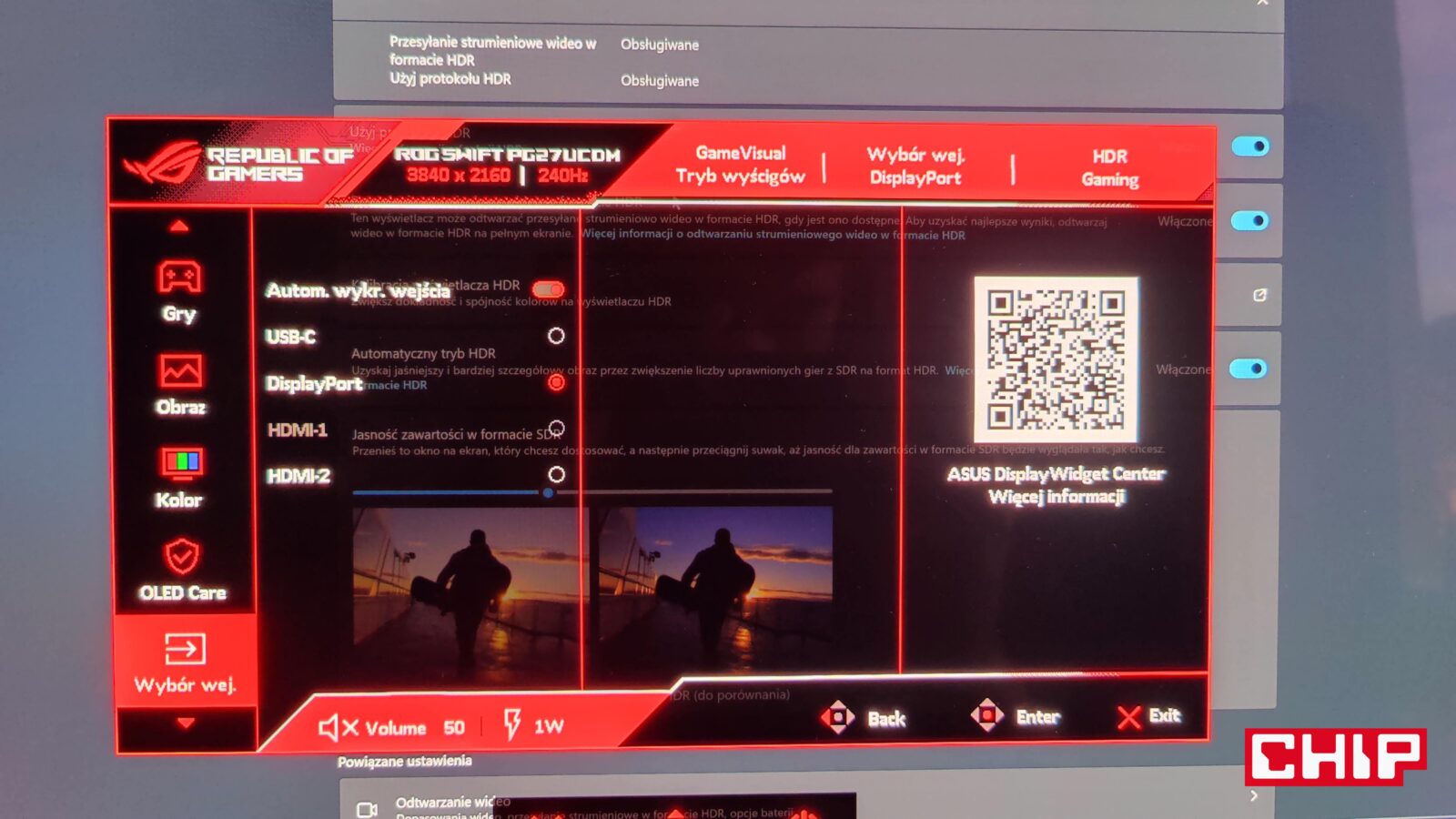The width and height of the screenshot is (1456, 819).
Task: Select the OLED Care shield icon
Action: click(182, 556)
